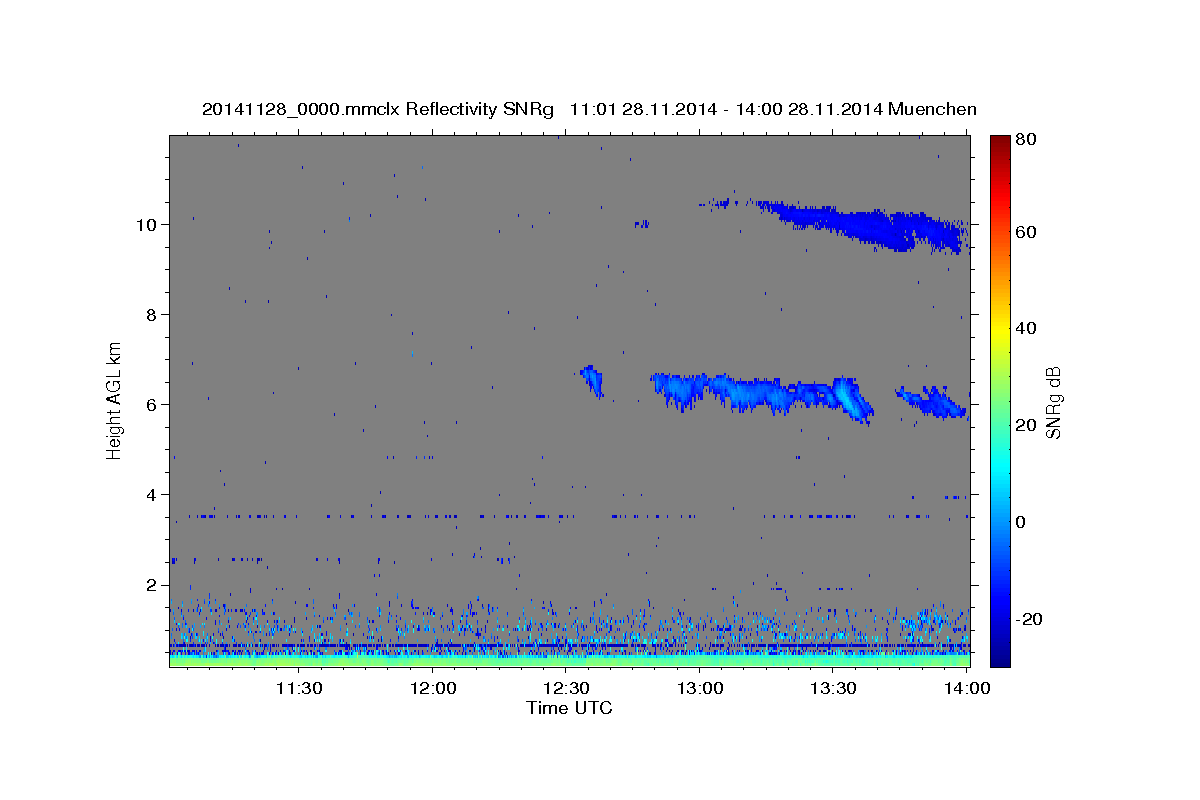
Task: Click the 11:30 time tick label
Action: tap(298, 688)
